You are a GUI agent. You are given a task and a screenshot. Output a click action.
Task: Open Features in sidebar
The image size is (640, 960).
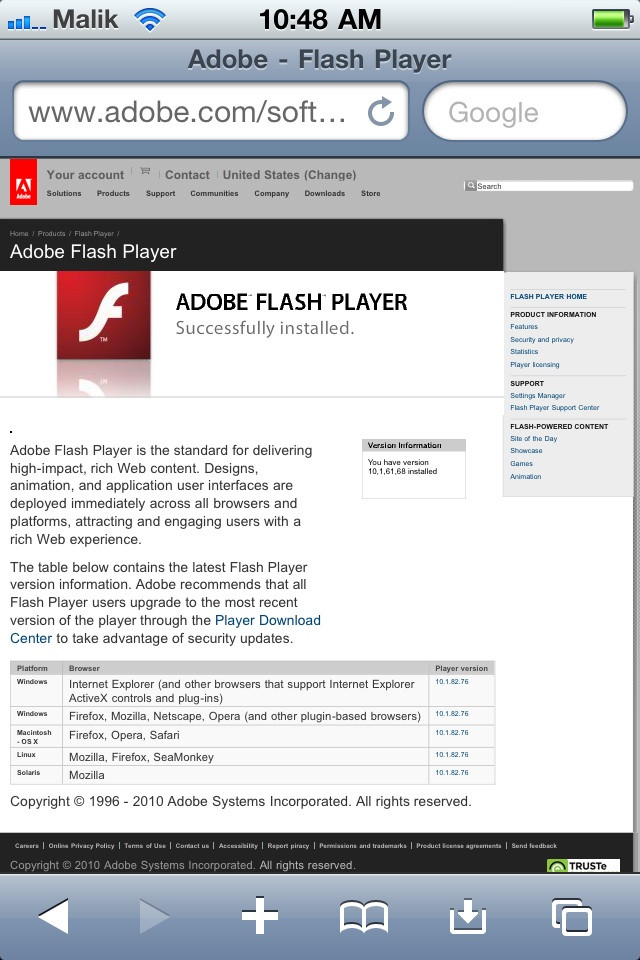coord(524,327)
